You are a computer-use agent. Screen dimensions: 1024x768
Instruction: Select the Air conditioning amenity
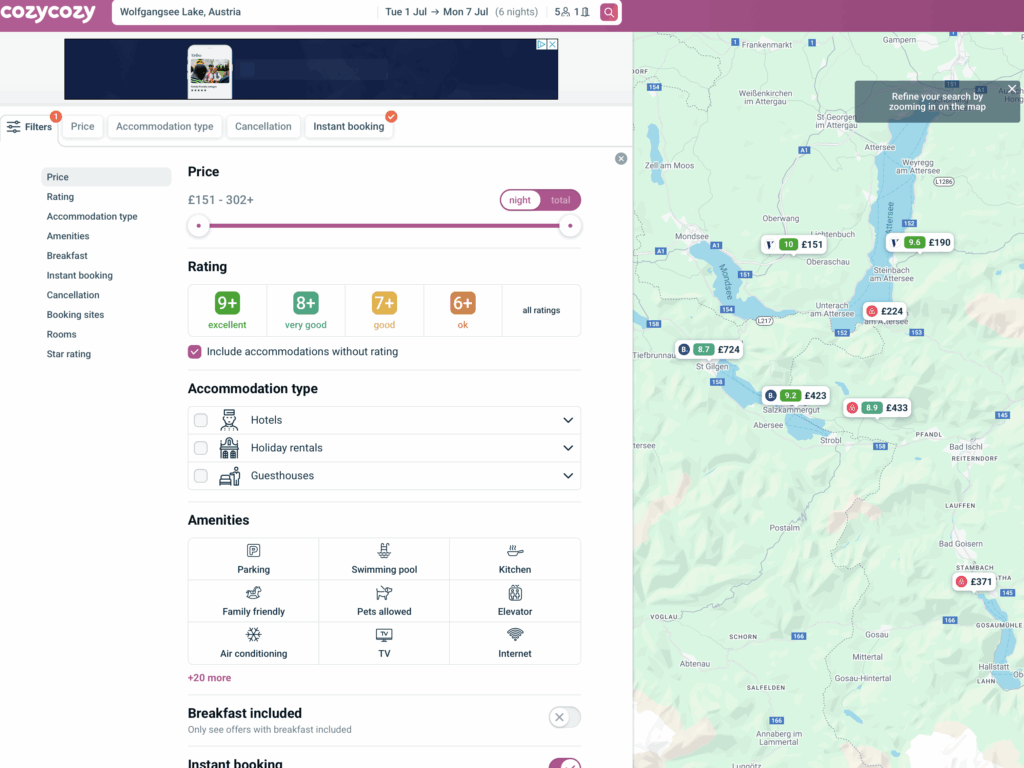253,643
